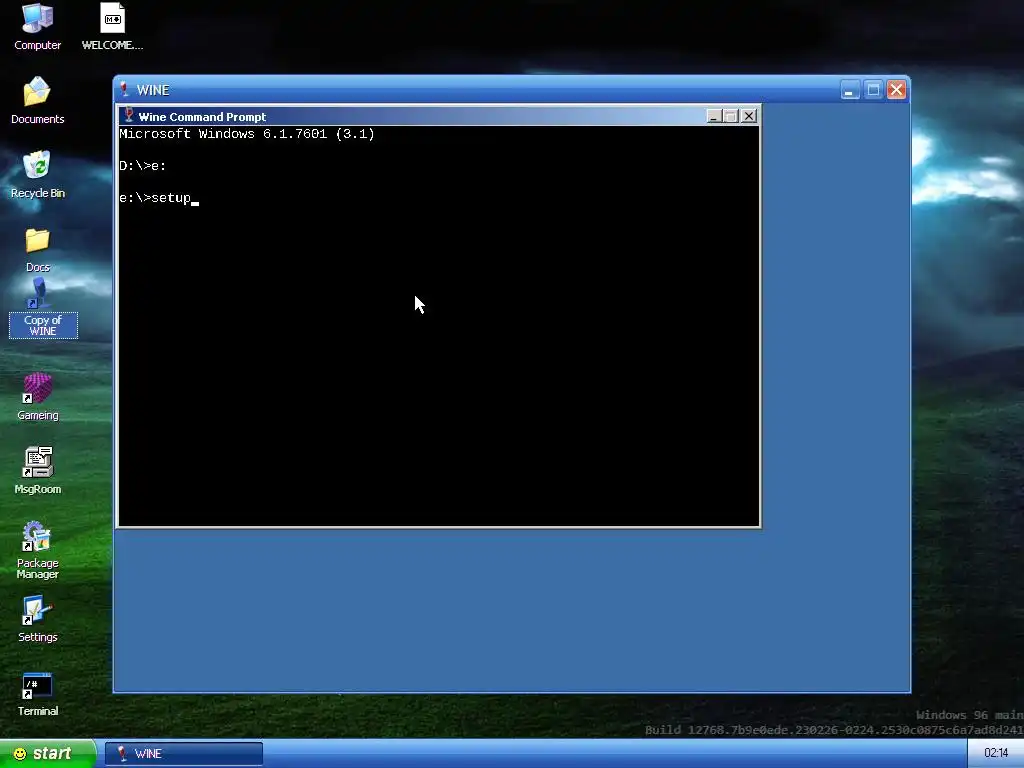Click the taskbar clock showing 02:14

click(x=996, y=754)
